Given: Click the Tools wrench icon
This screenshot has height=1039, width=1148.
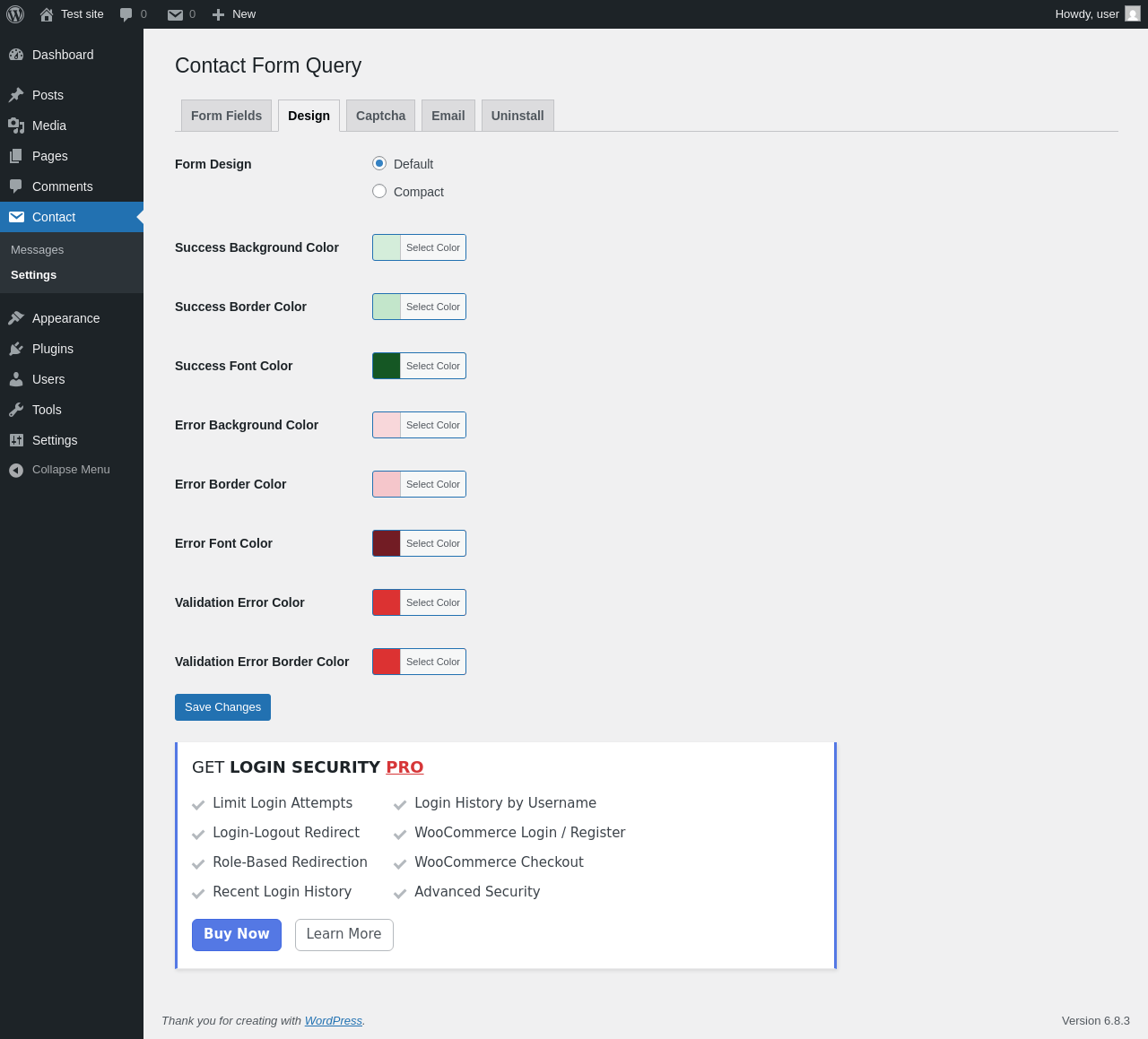Looking at the screenshot, I should coord(16,410).
